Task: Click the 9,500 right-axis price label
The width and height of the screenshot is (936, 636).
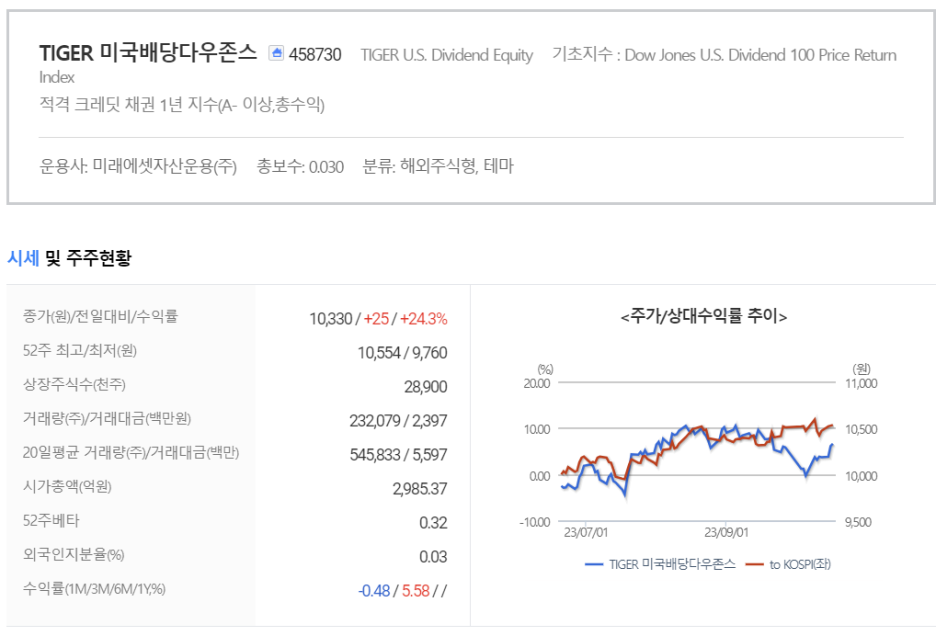Action: coord(858,523)
